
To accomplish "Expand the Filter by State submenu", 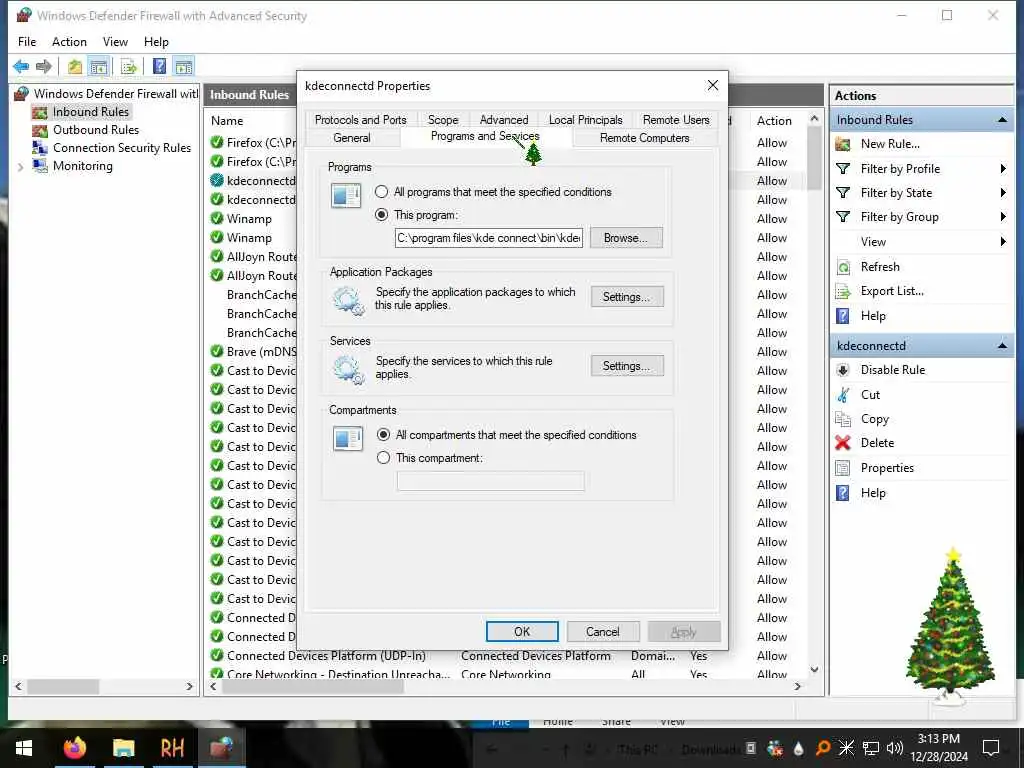I will (1002, 193).
